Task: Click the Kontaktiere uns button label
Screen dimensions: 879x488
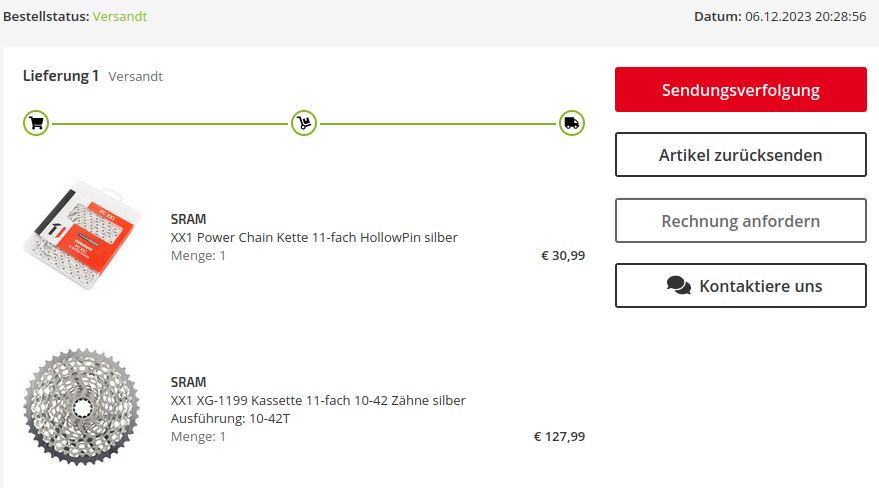Action: [760, 286]
